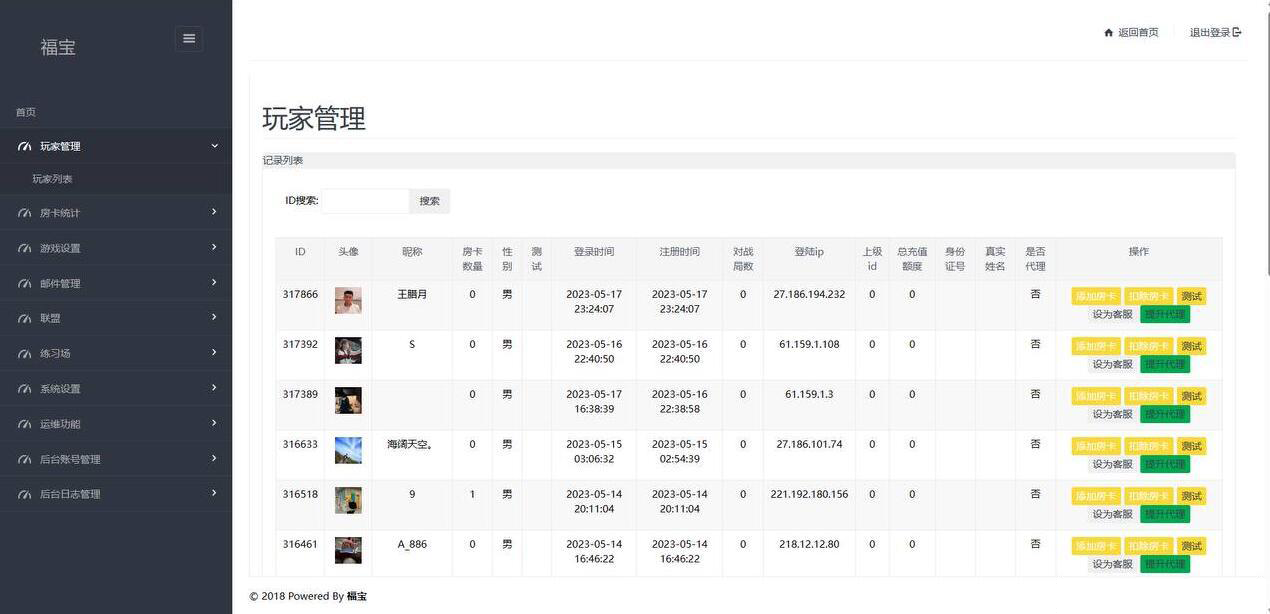
Task: Click the dashboard icon beside 联盟
Action: [x=25, y=319]
